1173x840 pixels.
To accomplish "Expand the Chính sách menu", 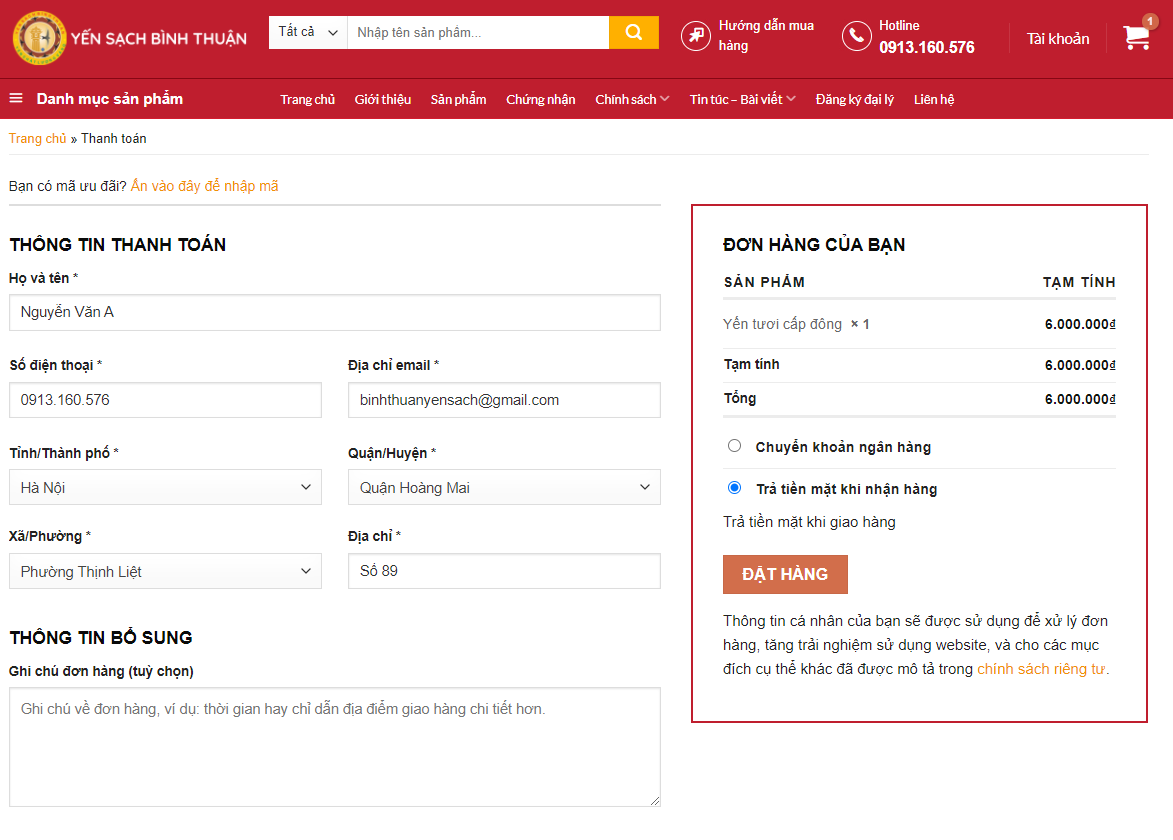I will pyautogui.click(x=632, y=99).
